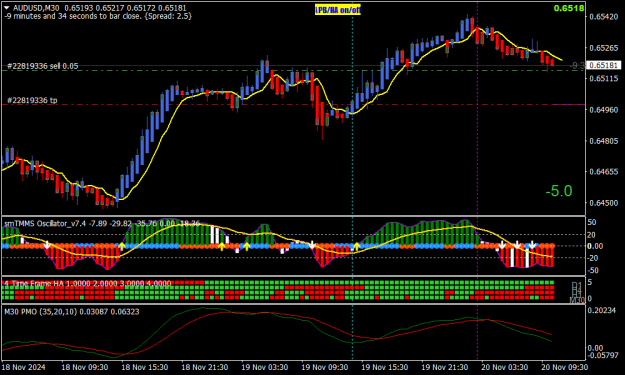Viewport: 625px width, 375px height.
Task: Select the #22819336 sell 0.05 order label
Action: tap(43, 66)
